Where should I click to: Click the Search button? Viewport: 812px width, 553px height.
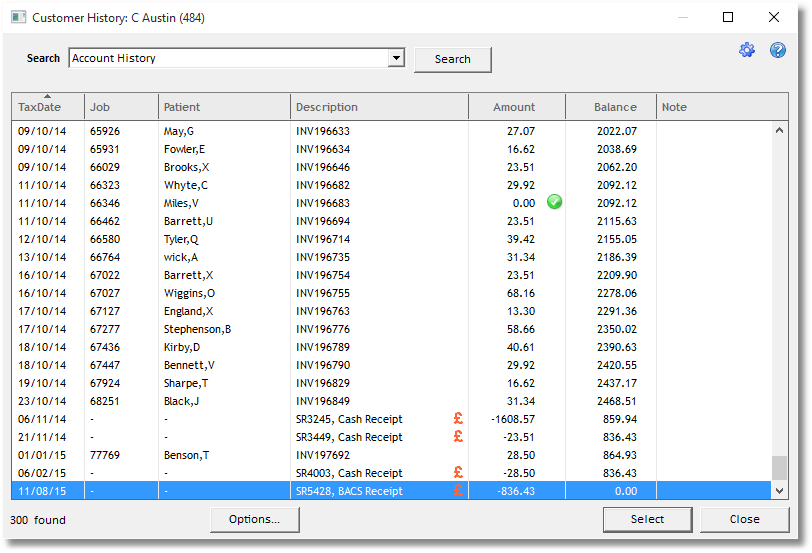(453, 60)
